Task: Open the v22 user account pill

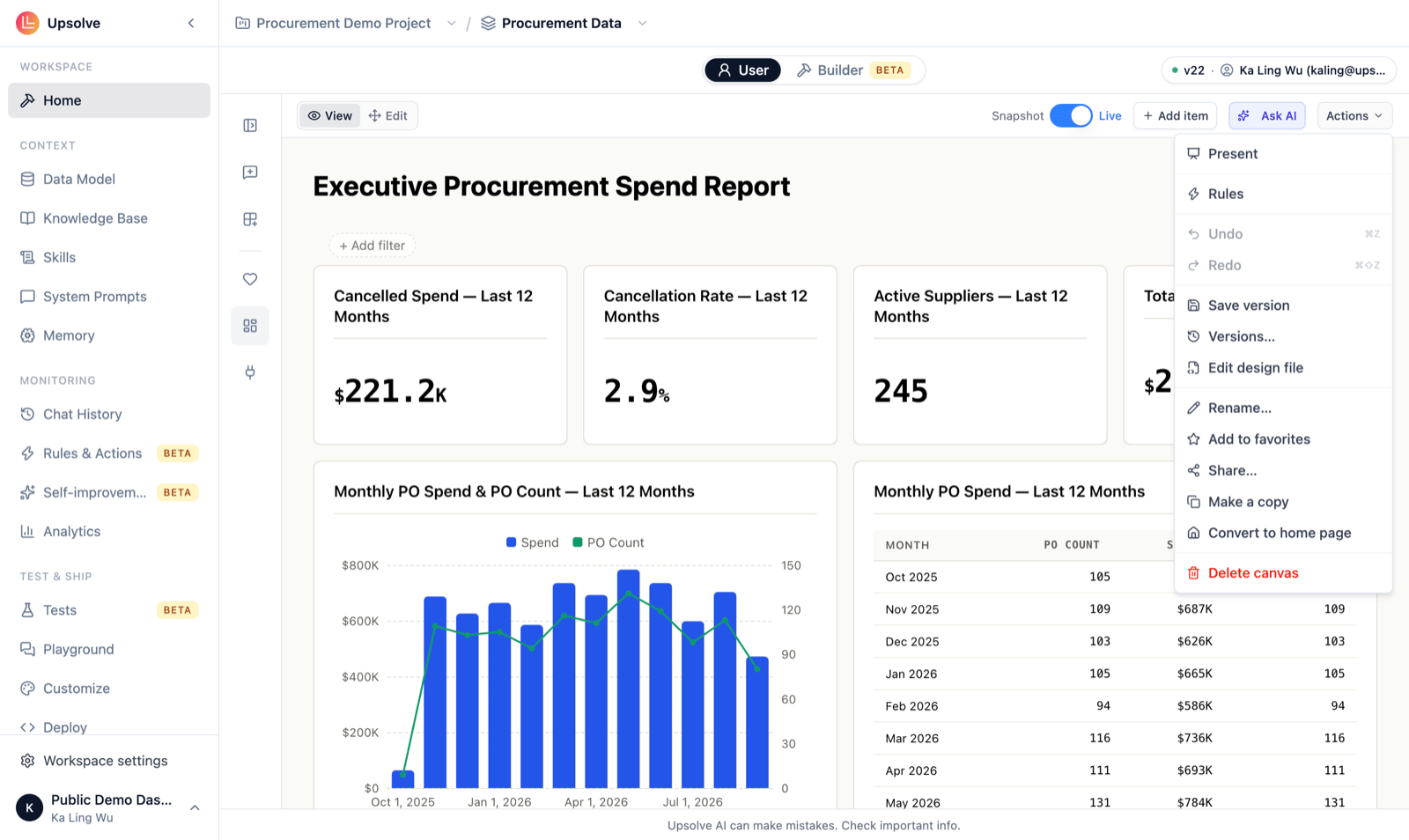Action: [1280, 70]
